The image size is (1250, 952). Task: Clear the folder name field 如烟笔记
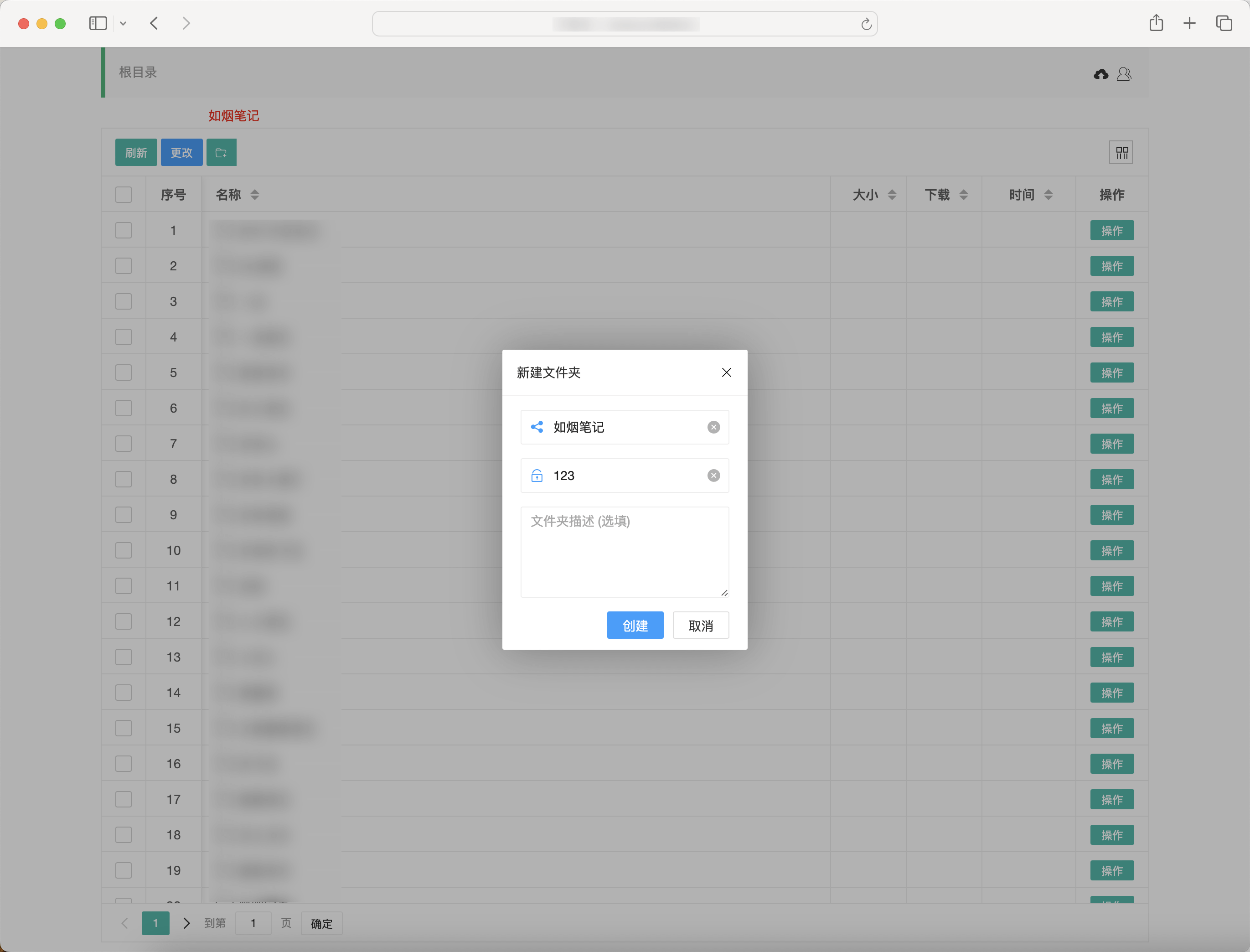(713, 427)
